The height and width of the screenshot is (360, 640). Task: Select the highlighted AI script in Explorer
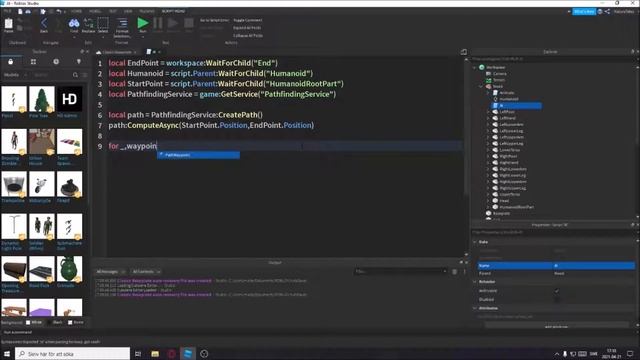coord(517,106)
